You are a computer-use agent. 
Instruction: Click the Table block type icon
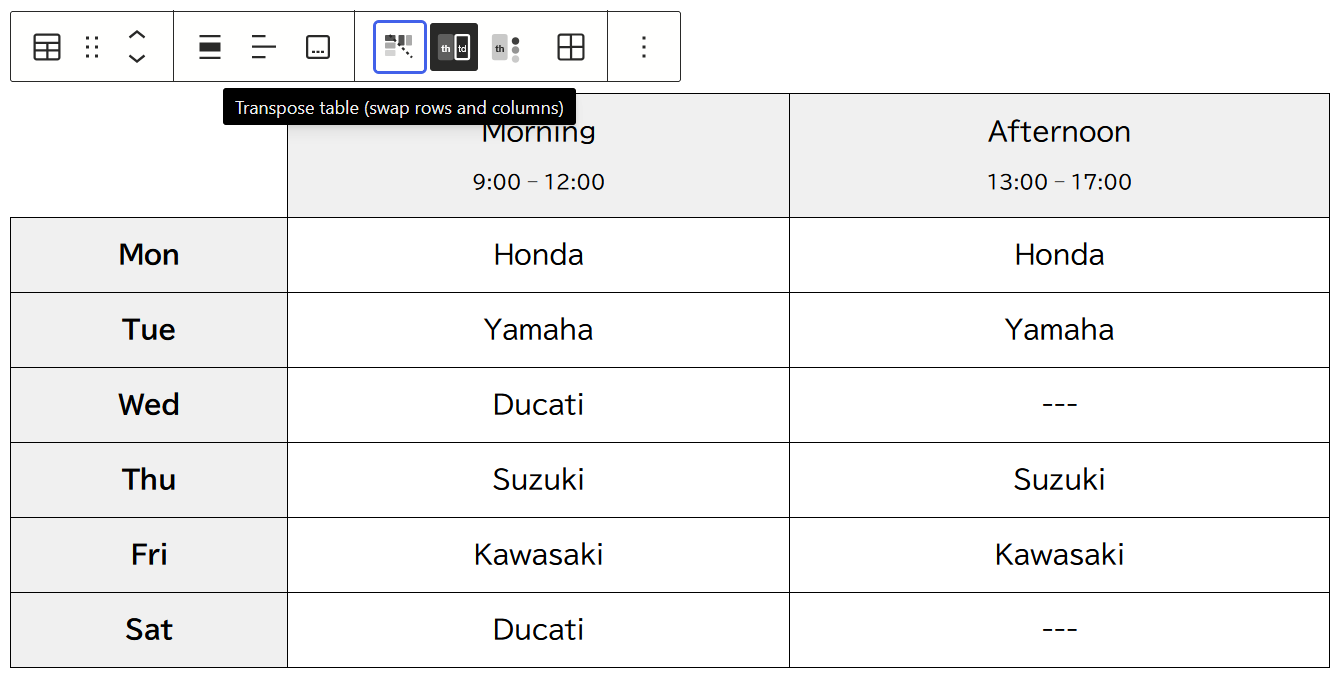pyautogui.click(x=47, y=47)
